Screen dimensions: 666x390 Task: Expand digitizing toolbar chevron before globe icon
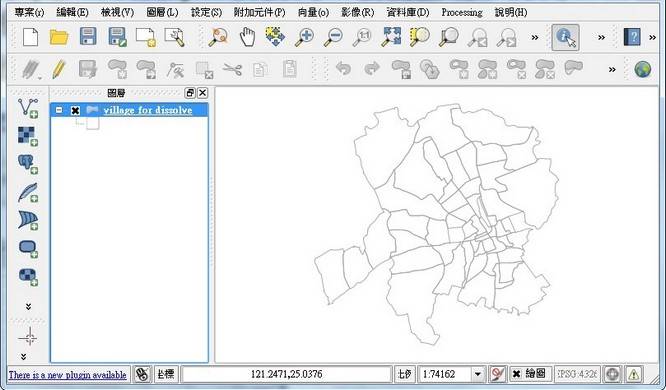pos(612,69)
